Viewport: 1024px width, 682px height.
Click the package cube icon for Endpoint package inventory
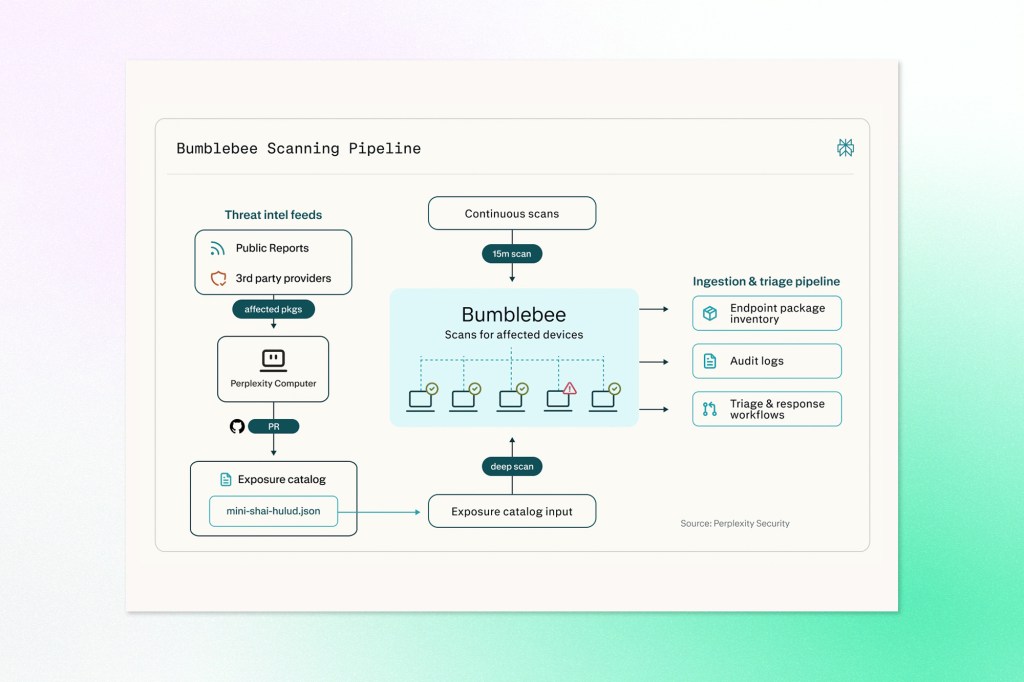click(710, 314)
